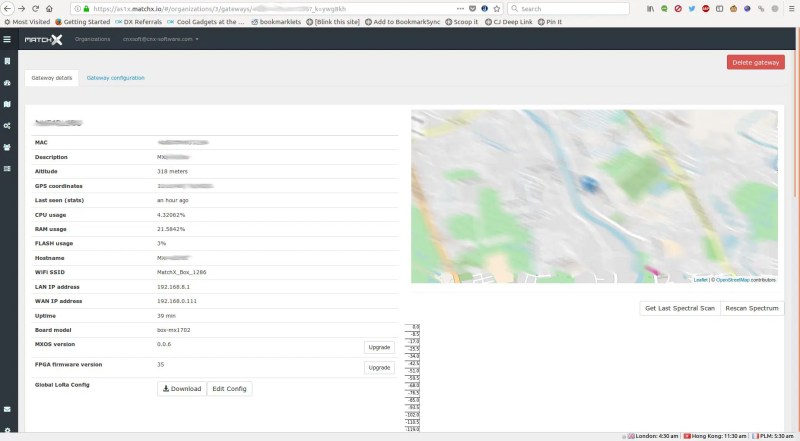This screenshot has height=441, width=800.
Task: Click the users group sidebar icon
Action: pos(7,146)
